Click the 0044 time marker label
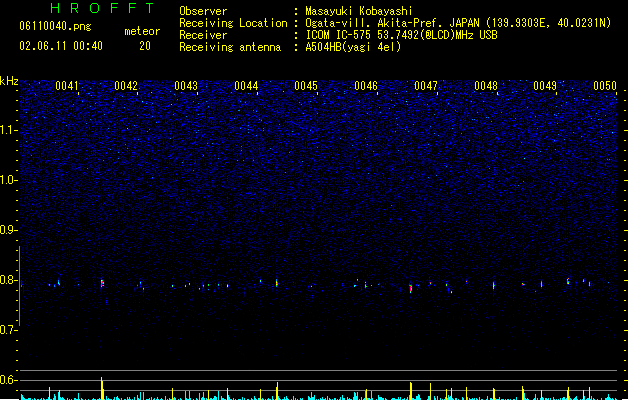 point(246,86)
